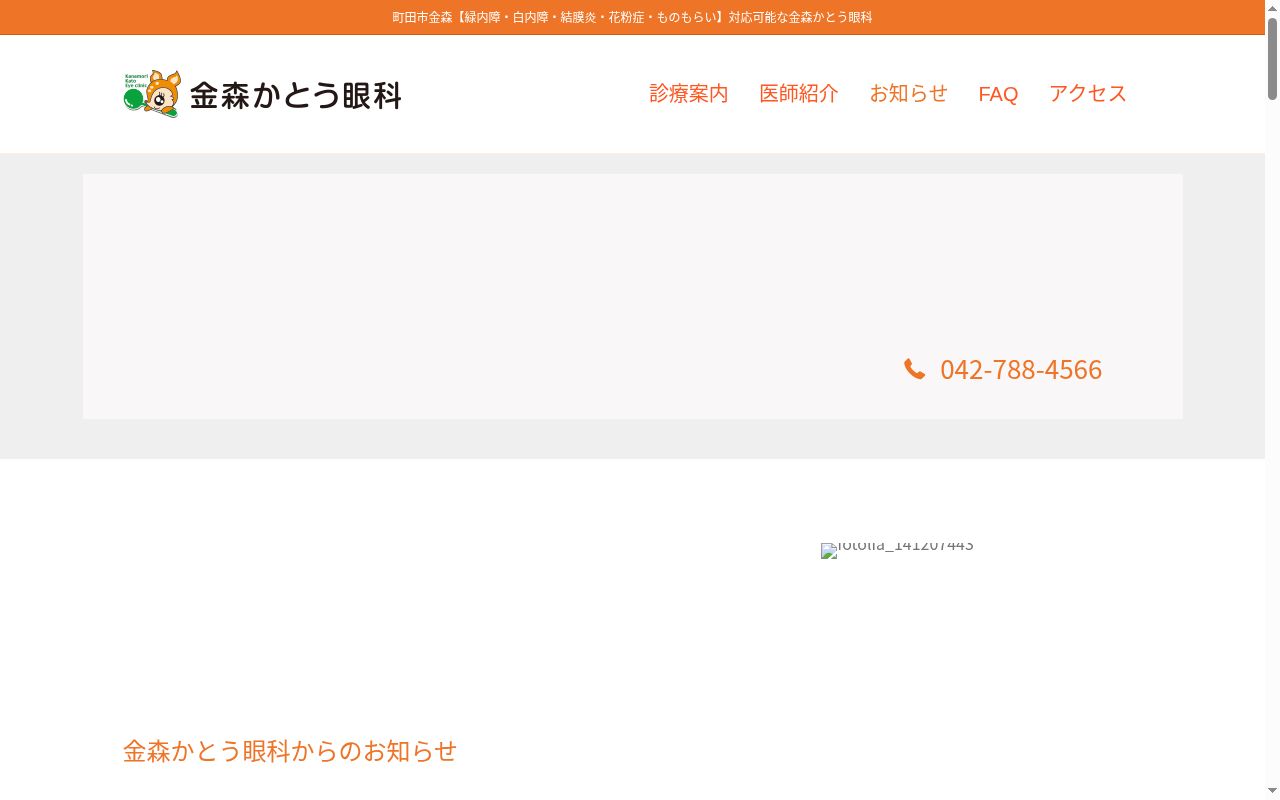Navigate to アクセス page

point(1088,94)
